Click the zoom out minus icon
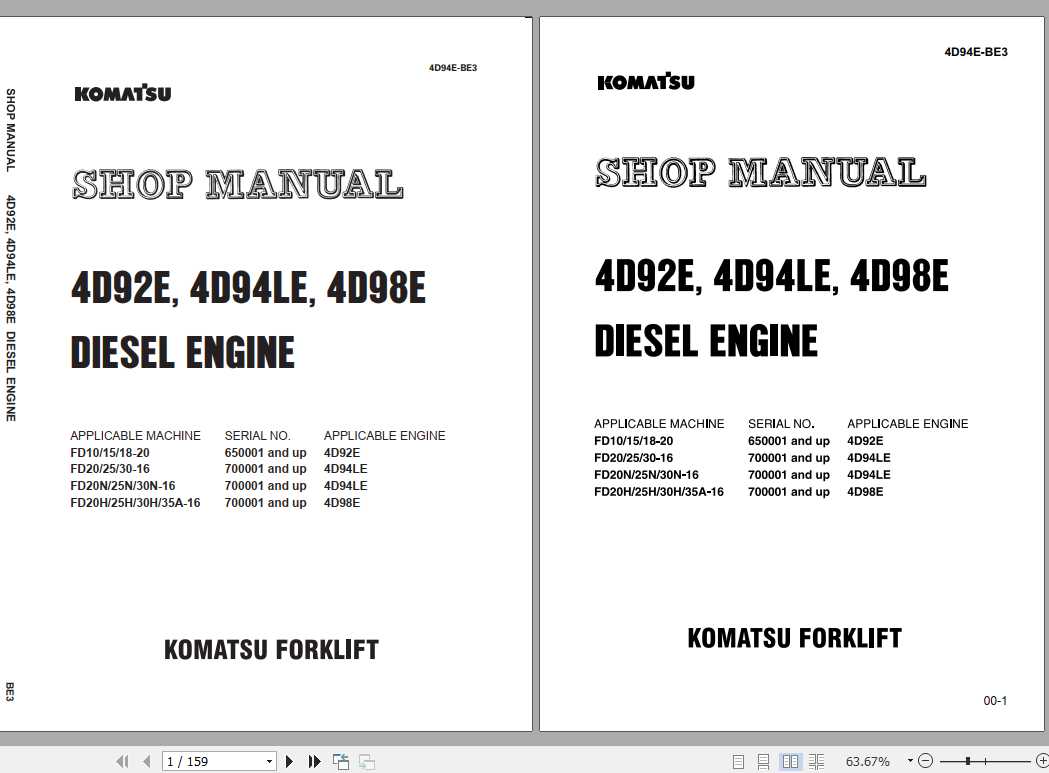 (x=925, y=761)
